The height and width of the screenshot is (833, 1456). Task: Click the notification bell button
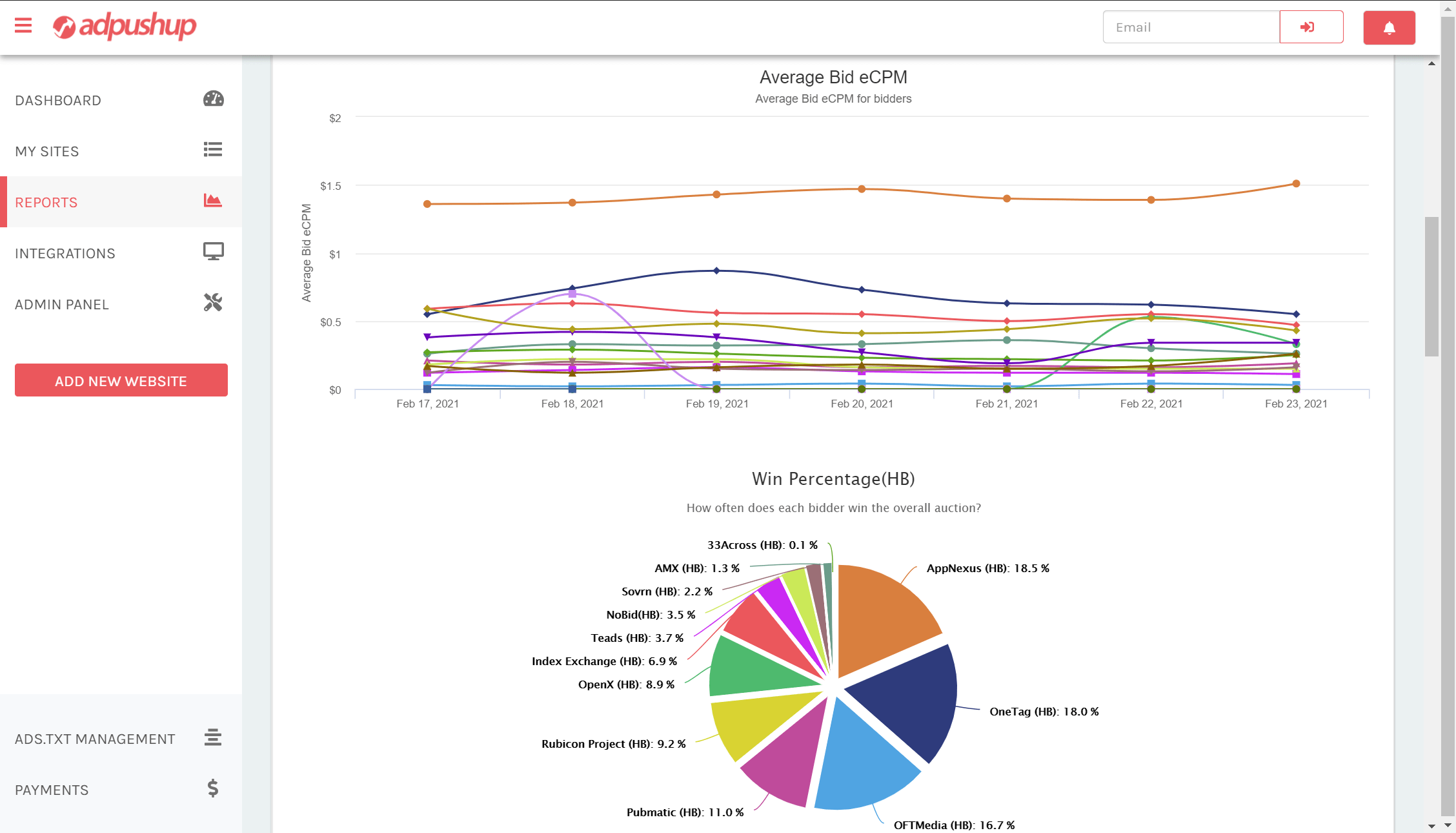[x=1389, y=28]
